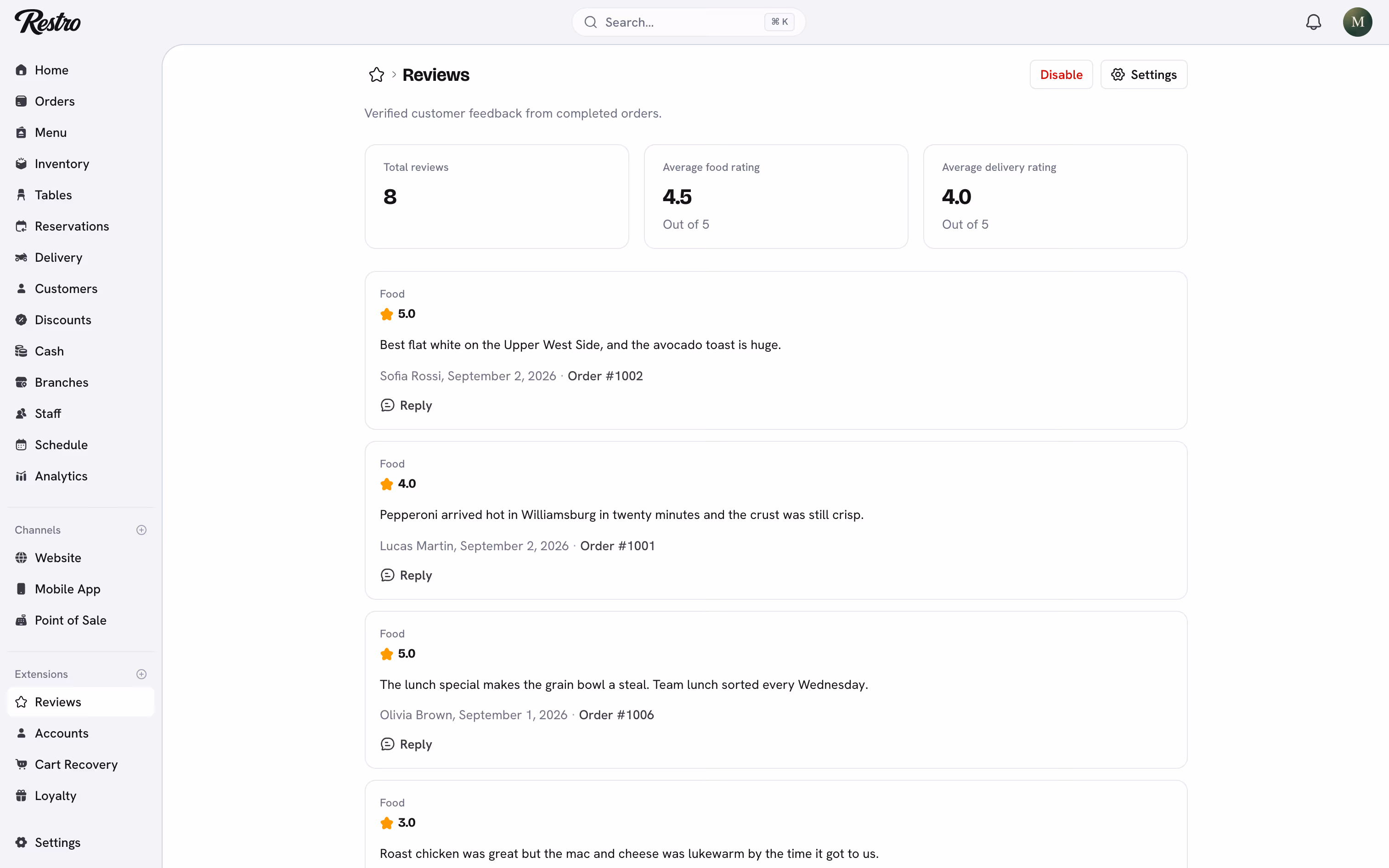Screen dimensions: 1389x868
Task: Click the ⌘K shortcut badge
Action: 779,22
